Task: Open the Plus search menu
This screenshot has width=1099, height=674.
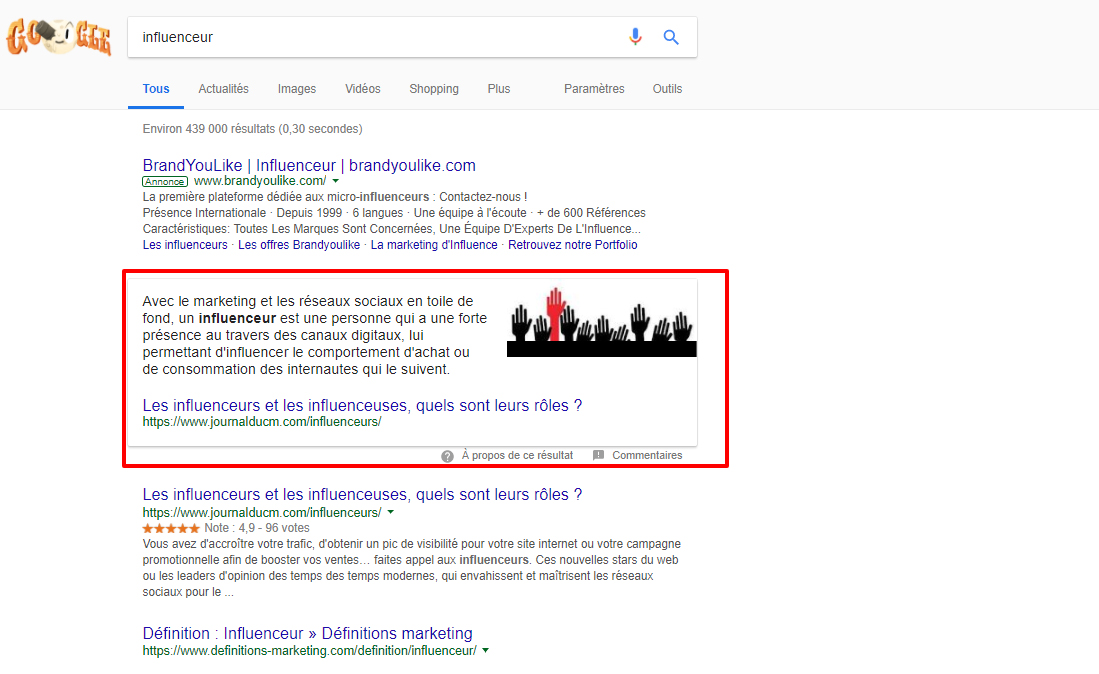Action: pos(499,89)
